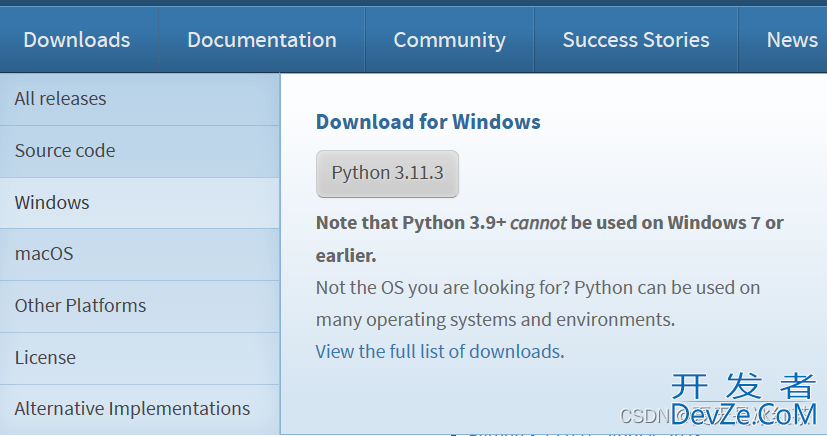This screenshot has width=827, height=436.
Task: Click 'Not the OS you are looking for?' text
Action: pyautogui.click(x=443, y=288)
